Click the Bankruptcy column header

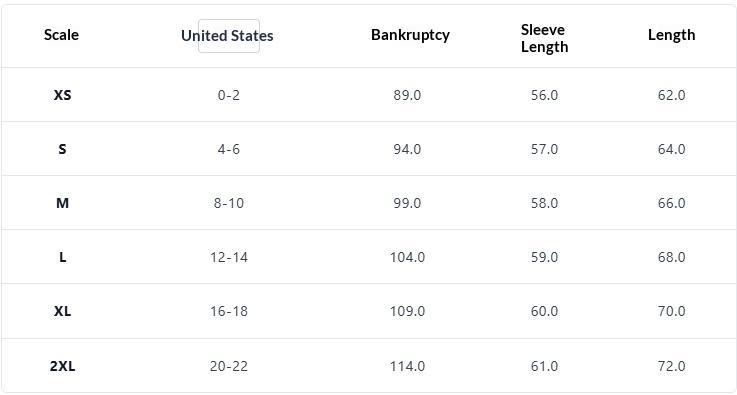pyautogui.click(x=410, y=35)
